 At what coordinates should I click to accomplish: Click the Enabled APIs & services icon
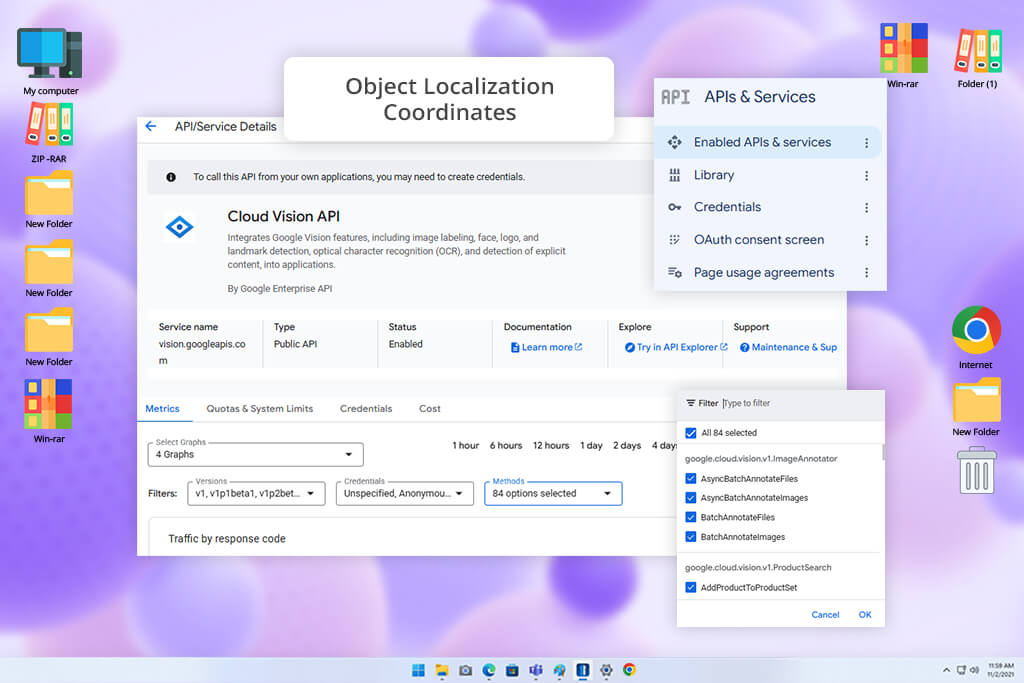point(675,142)
